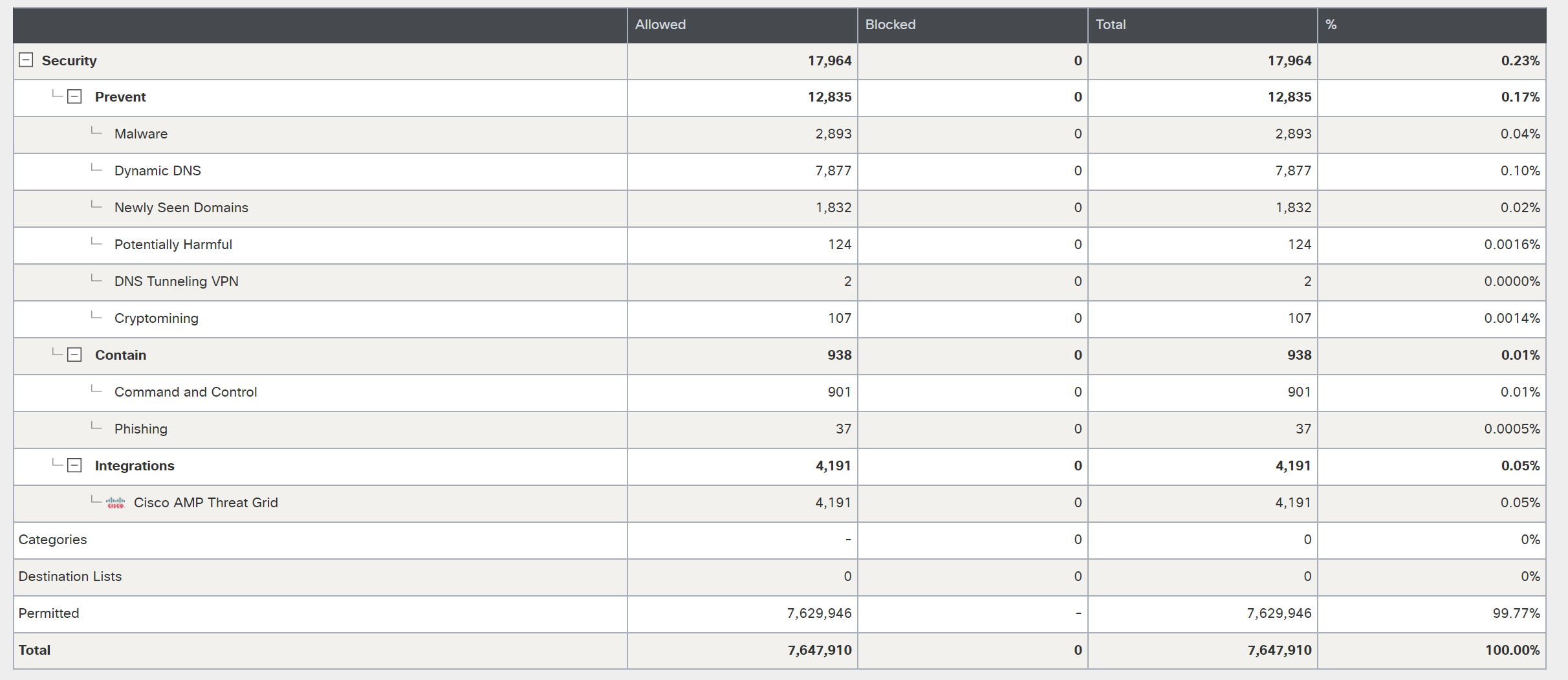Select the Cisco AMP Threat Grid row
This screenshot has height=680, width=1568.
click(x=206, y=503)
